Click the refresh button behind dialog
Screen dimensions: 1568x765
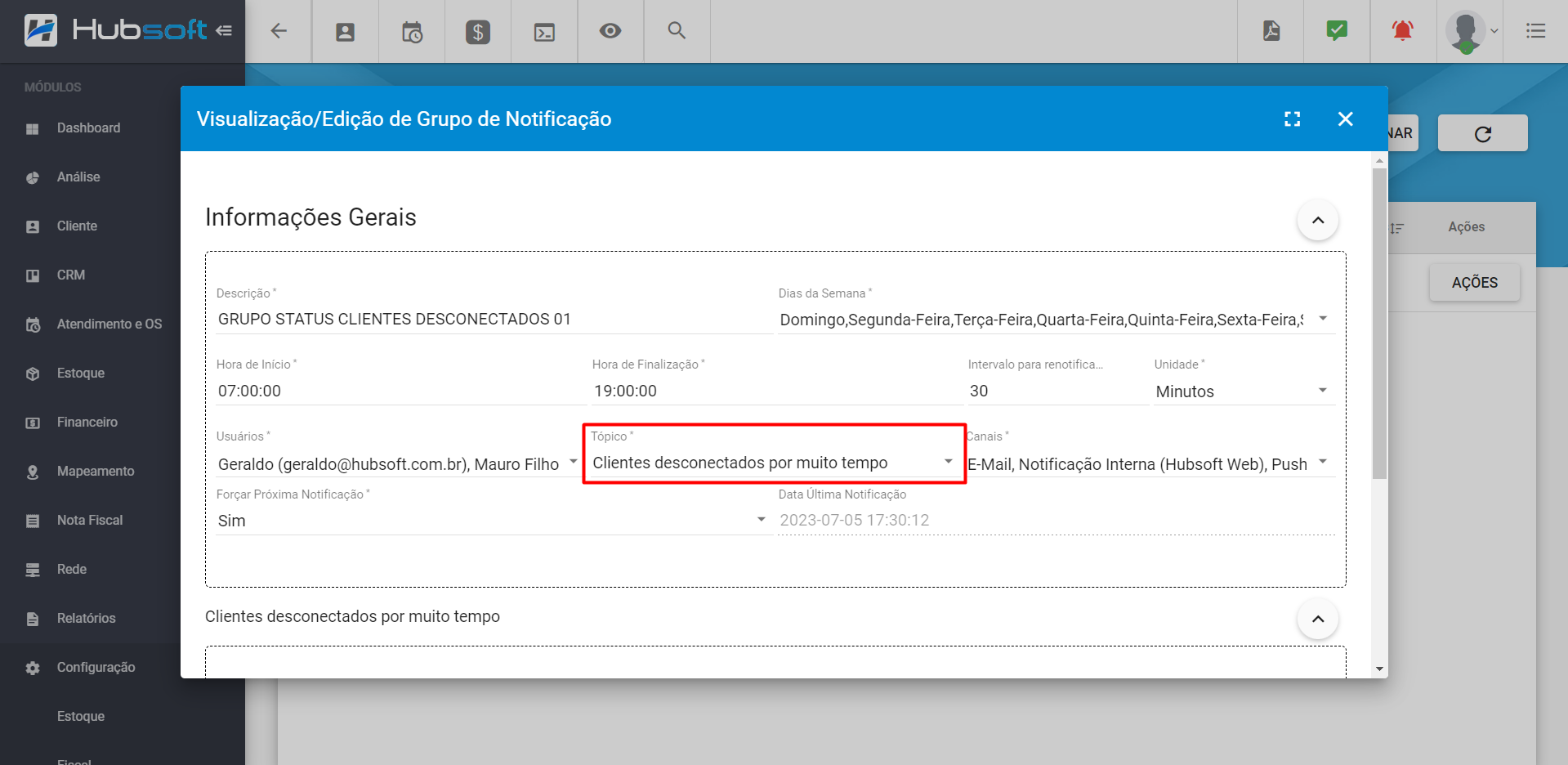(1482, 133)
